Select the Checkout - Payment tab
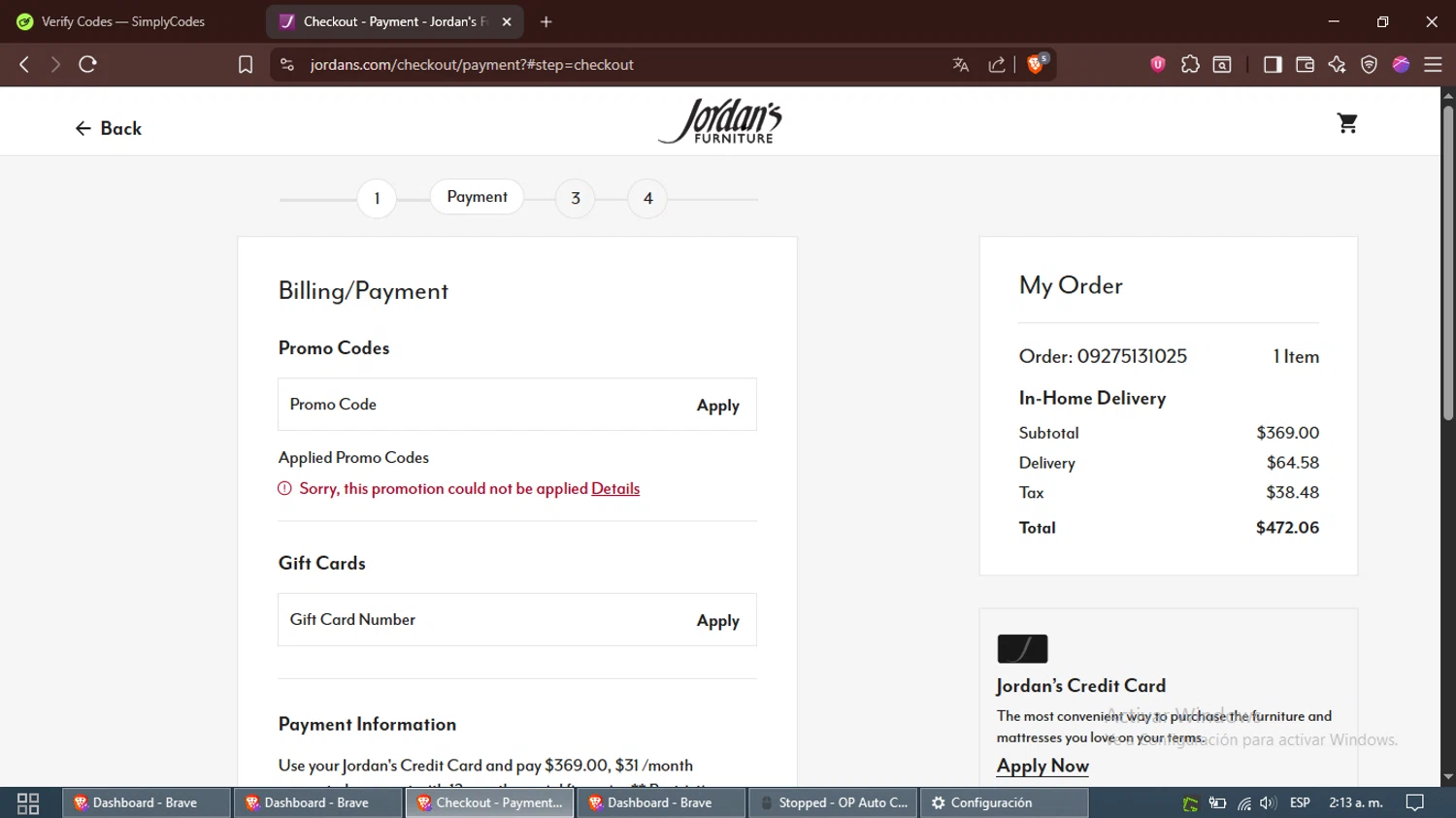The height and width of the screenshot is (818, 1456). [x=395, y=21]
